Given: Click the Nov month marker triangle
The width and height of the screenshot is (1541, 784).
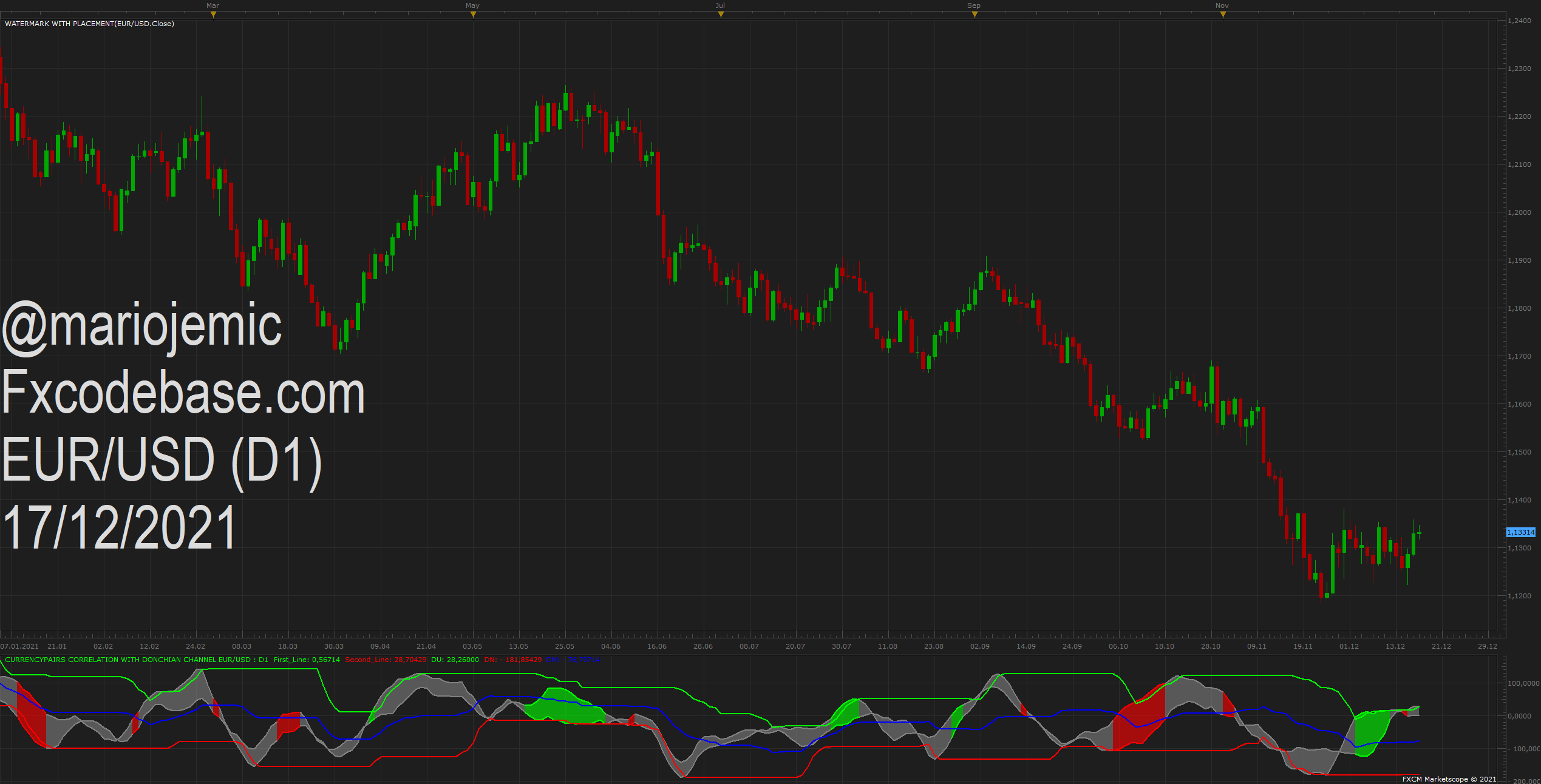Looking at the screenshot, I should click(1223, 15).
